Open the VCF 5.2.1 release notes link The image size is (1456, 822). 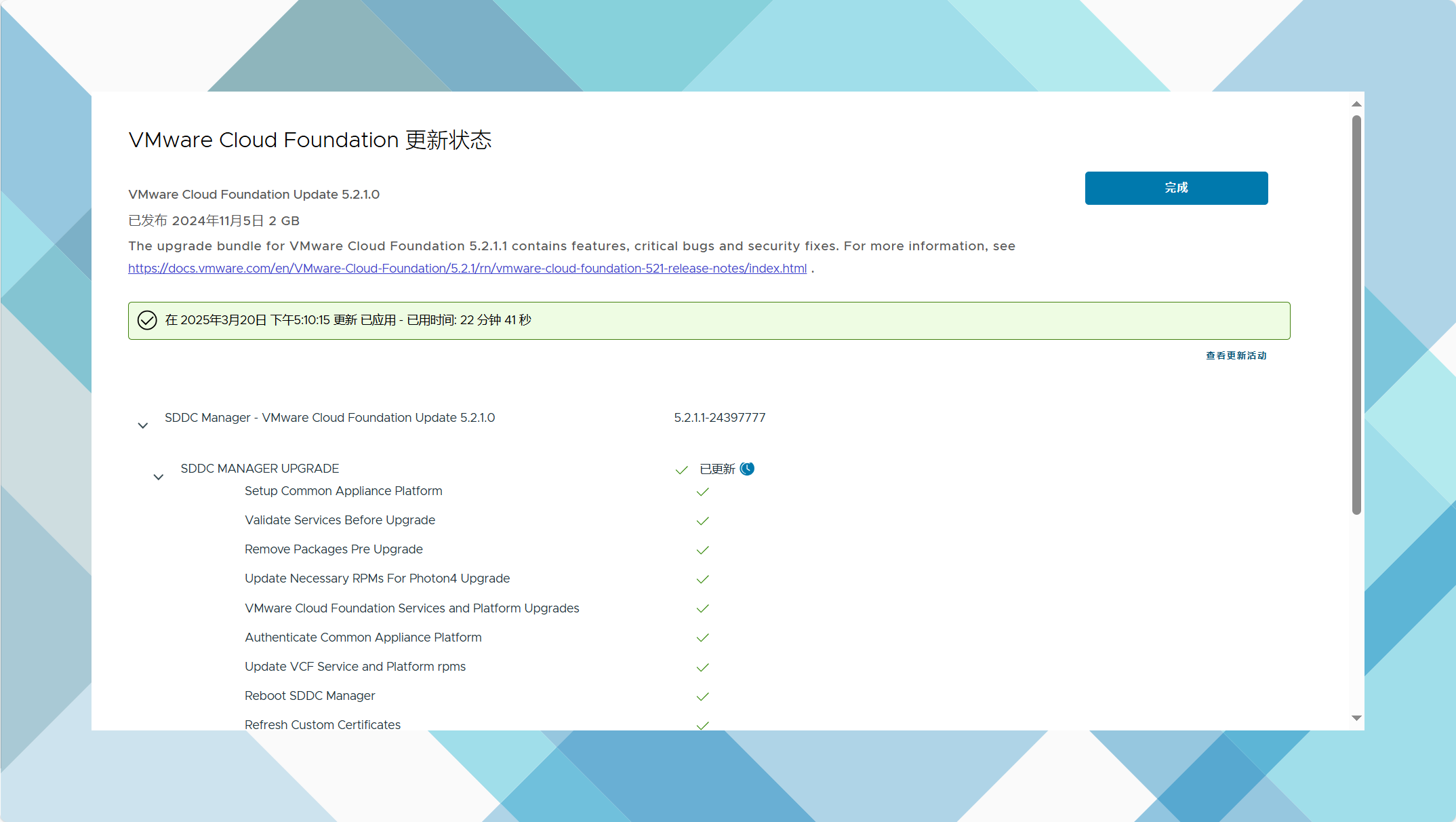pyautogui.click(x=467, y=269)
